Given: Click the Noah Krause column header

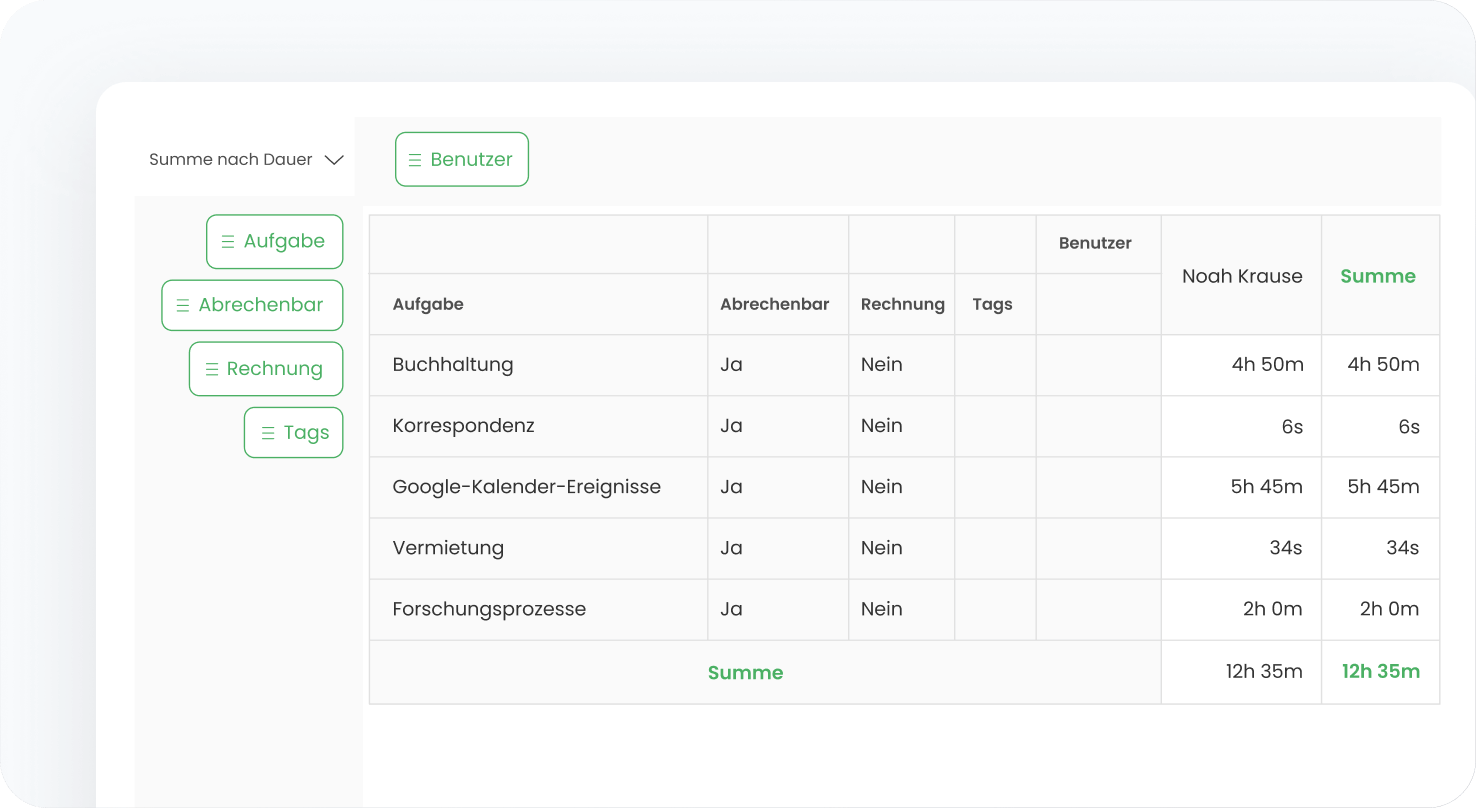Looking at the screenshot, I should [x=1242, y=277].
